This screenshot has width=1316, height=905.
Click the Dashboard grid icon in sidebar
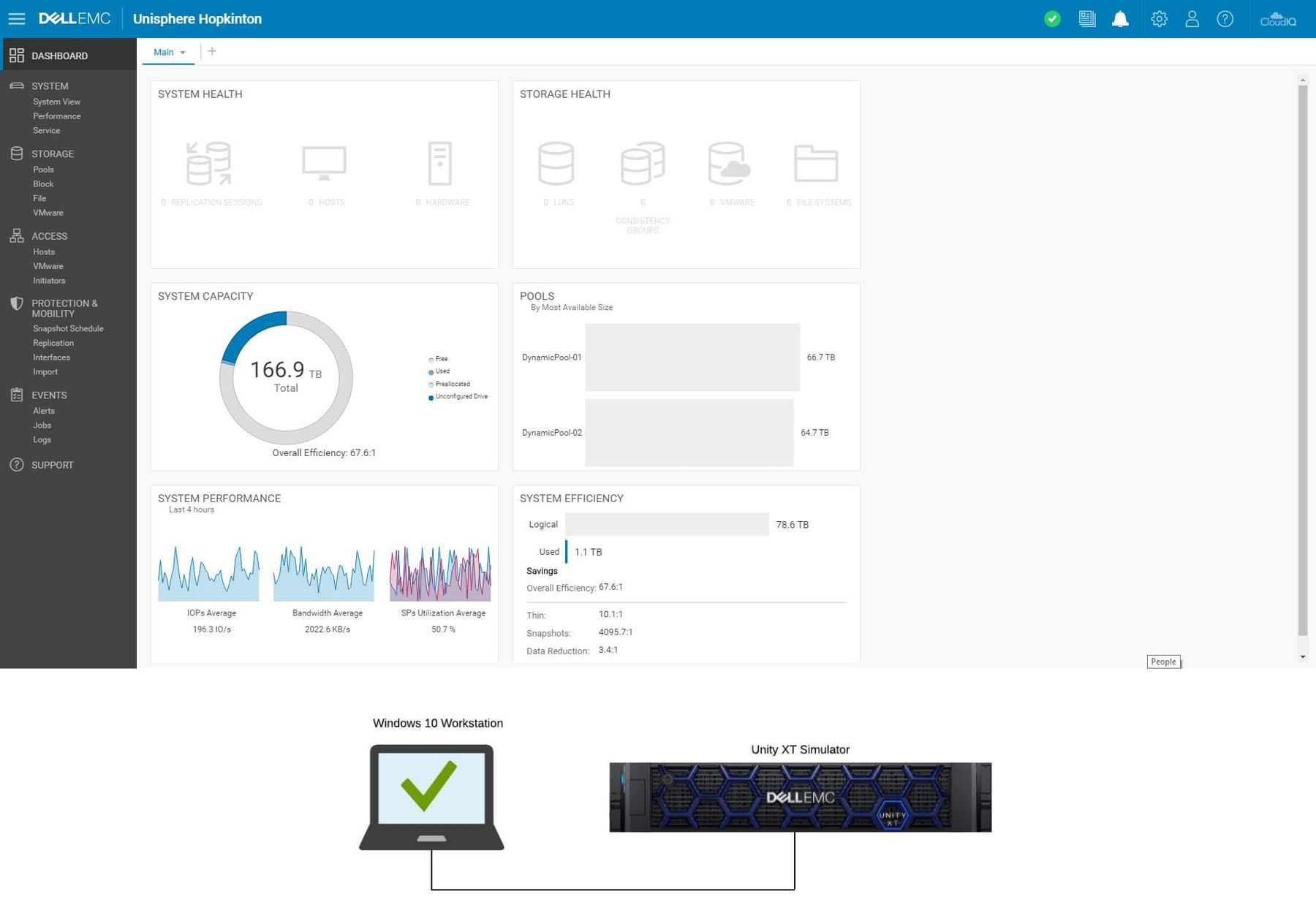pos(17,56)
